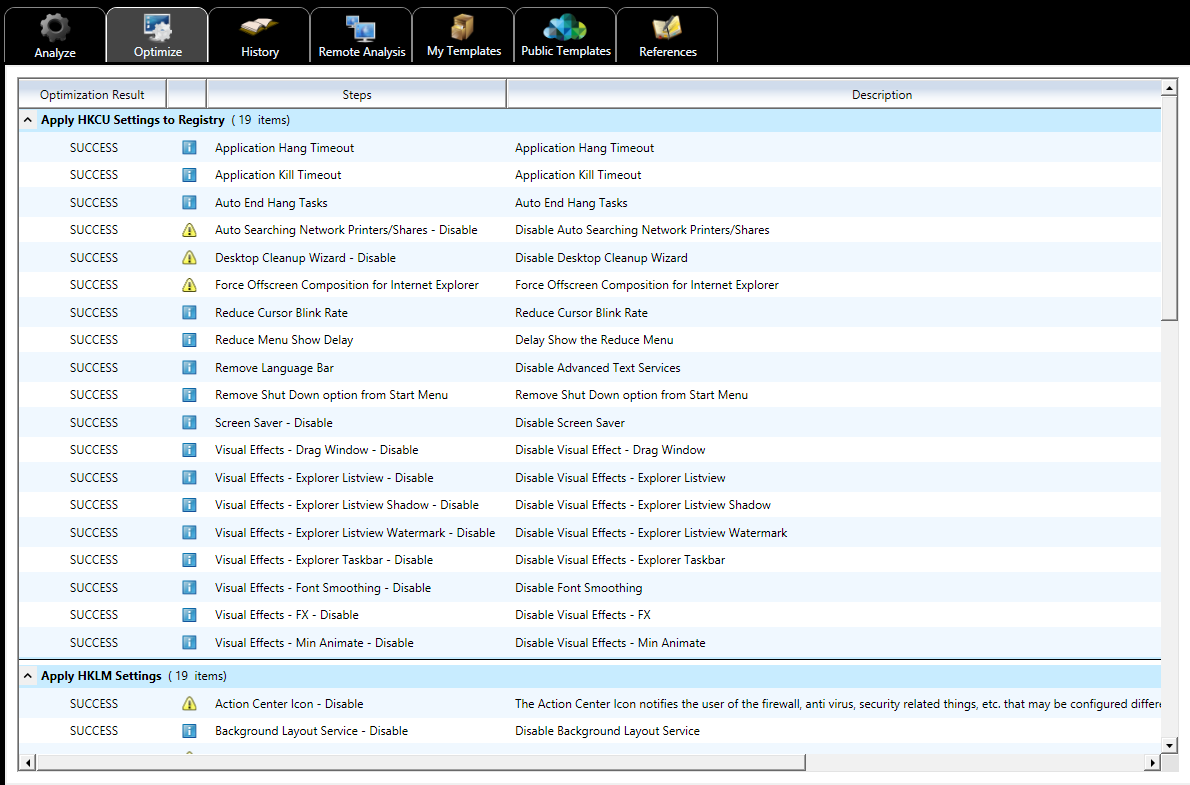Click info icon for Reduce Cursor Blink Rate
Screen dimensions: 1190x785
point(189,313)
